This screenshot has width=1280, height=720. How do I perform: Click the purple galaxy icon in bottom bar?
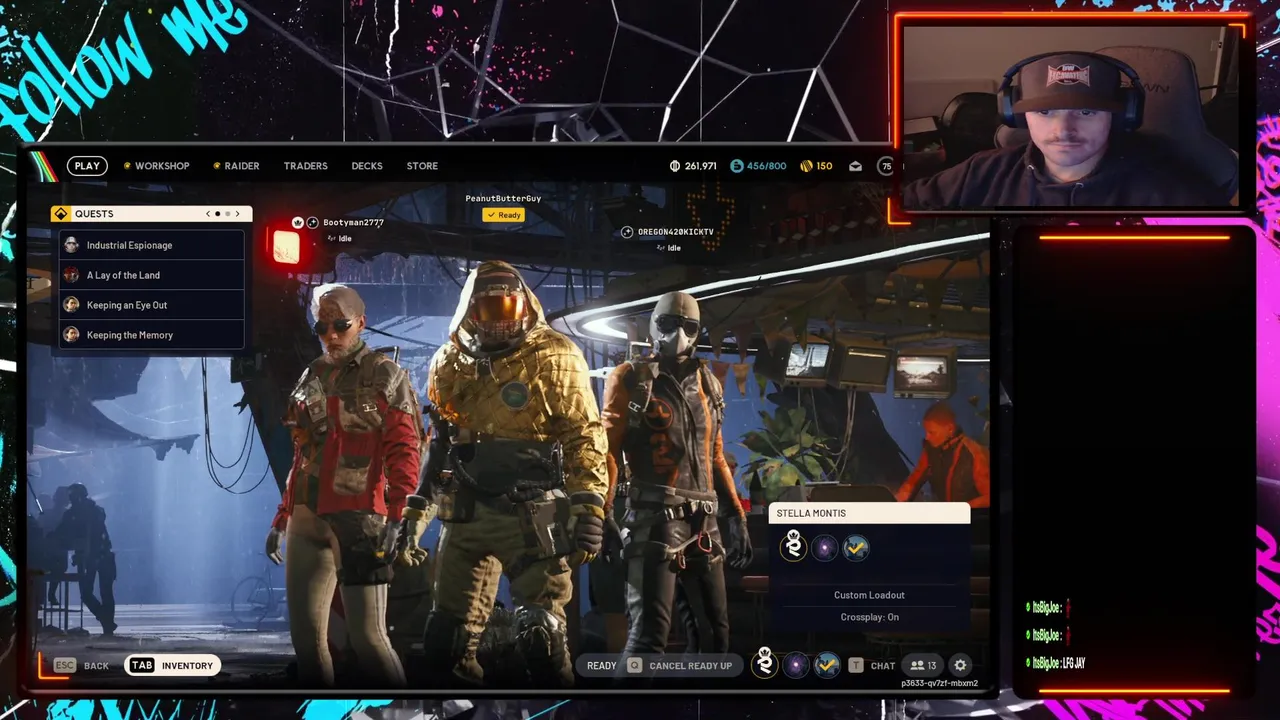796,665
